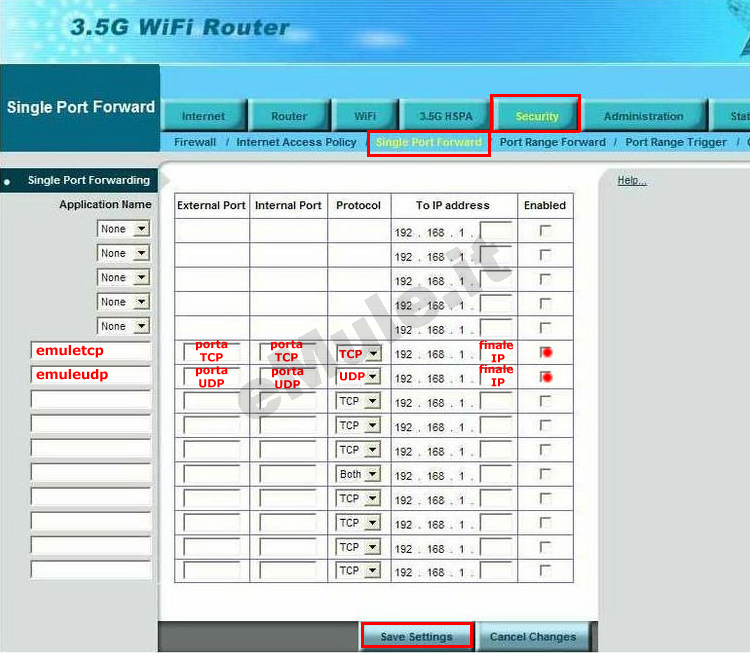Expand the first None application dropdown
The height and width of the screenshot is (653, 750).
(123, 229)
